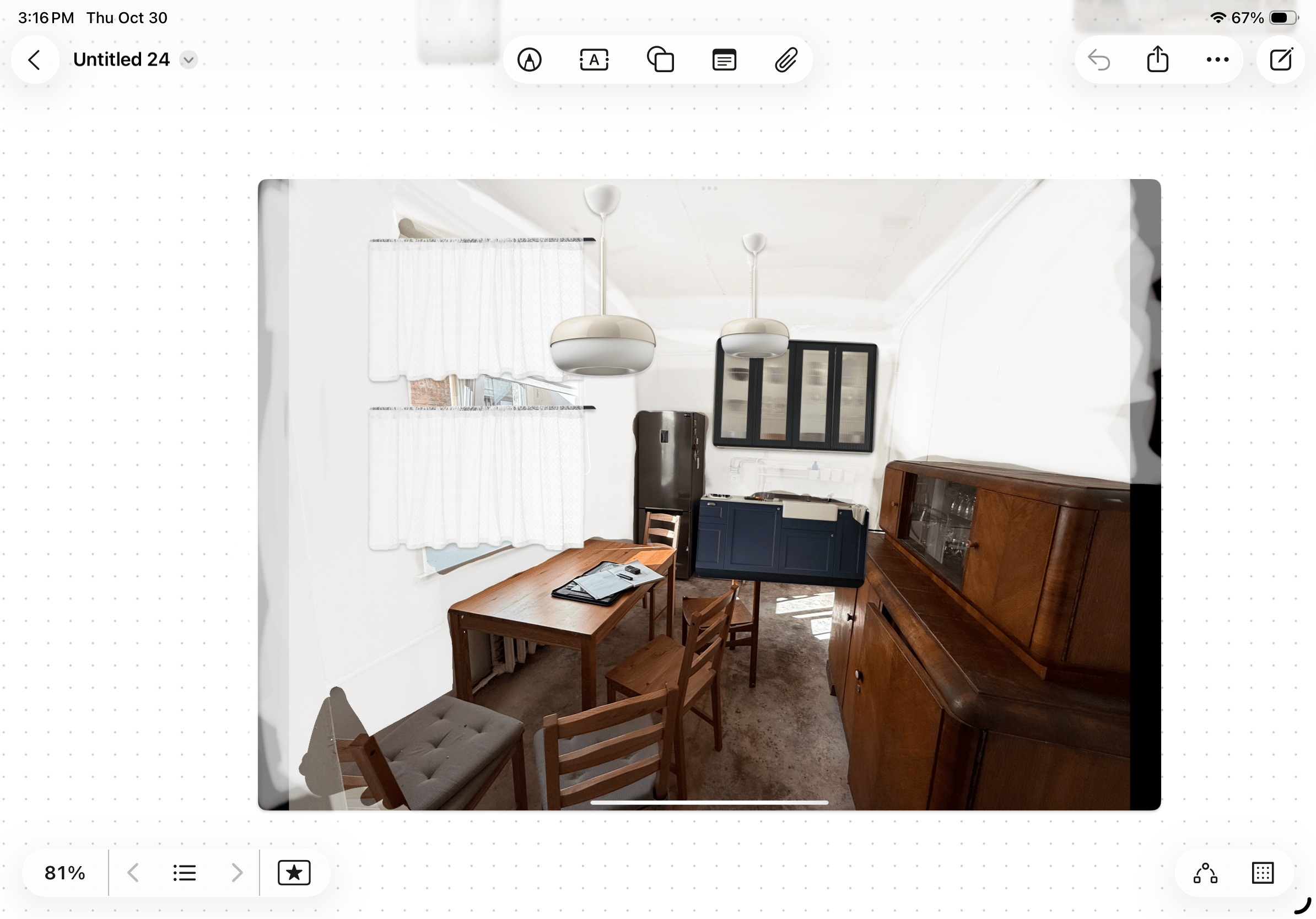Undo the last action
This screenshot has width=1316, height=919.
1099,60
